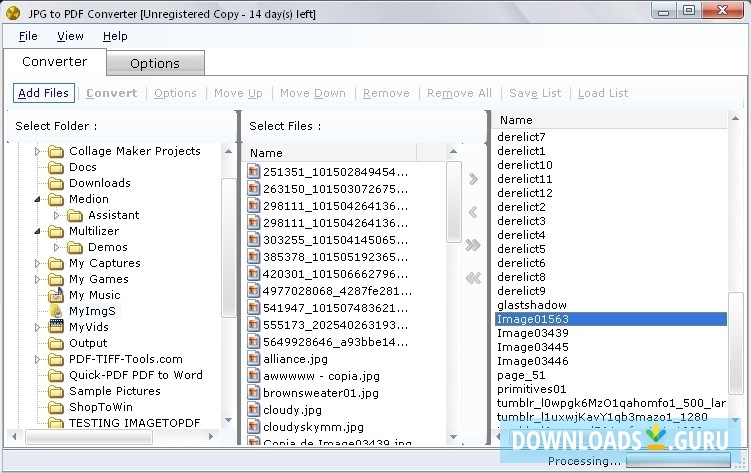Click the file icon beside brownsweater01.jpg
The height and width of the screenshot is (473, 751).
(x=253, y=393)
